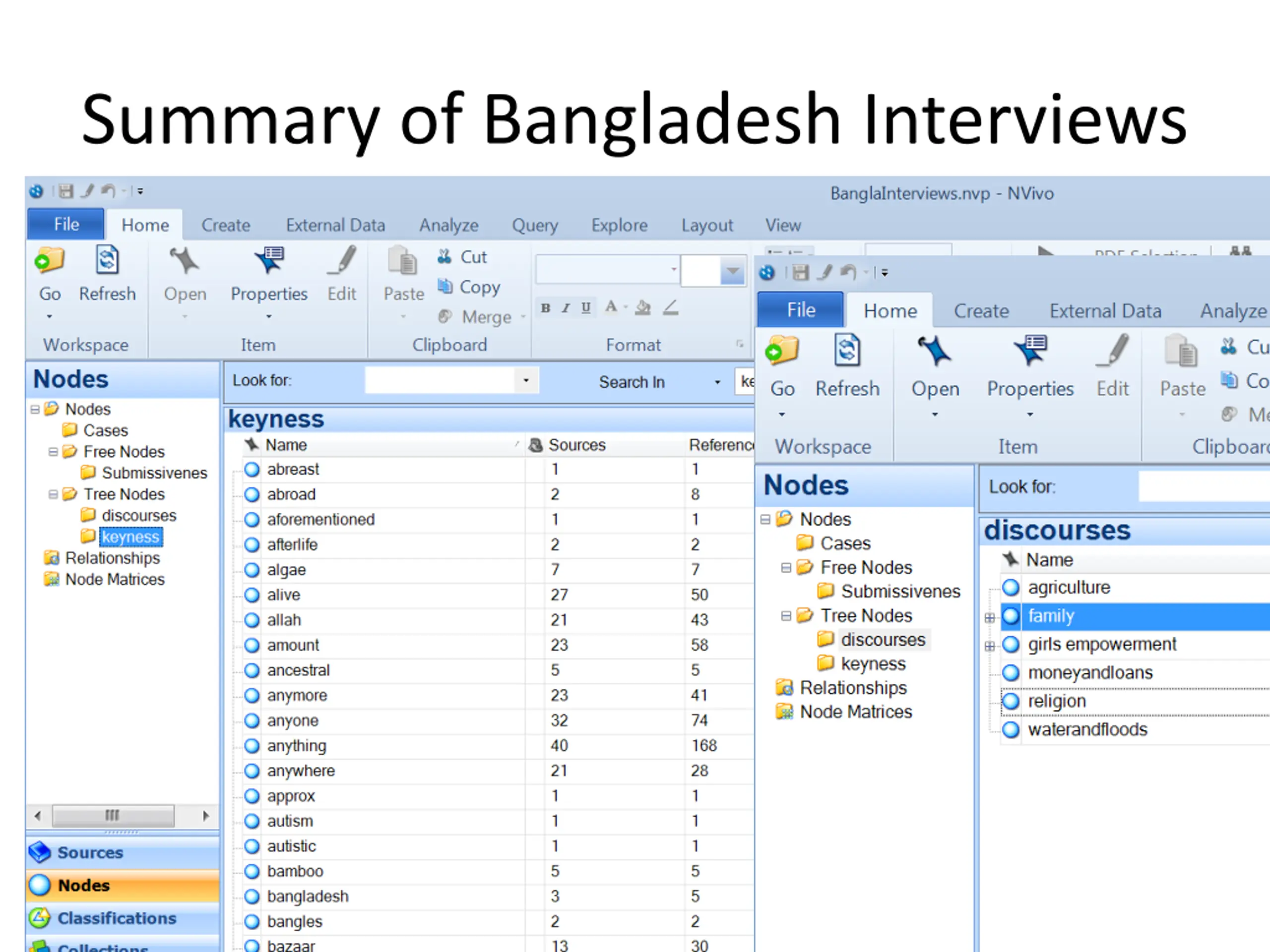Select the bamboo node in the keyness list
This screenshot has height=952, width=1270.
(x=295, y=872)
